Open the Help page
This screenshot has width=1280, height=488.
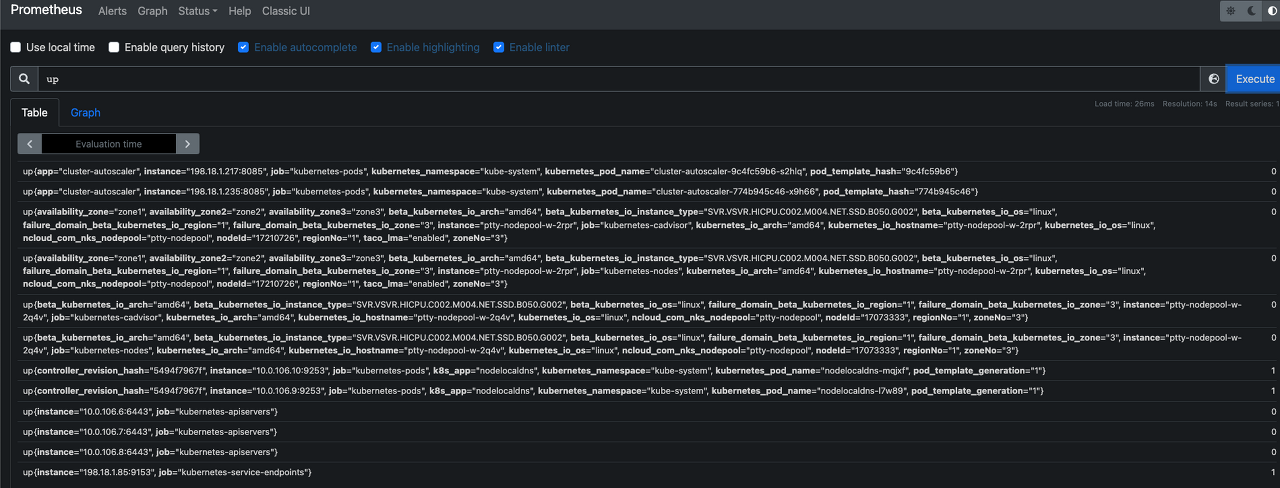239,11
